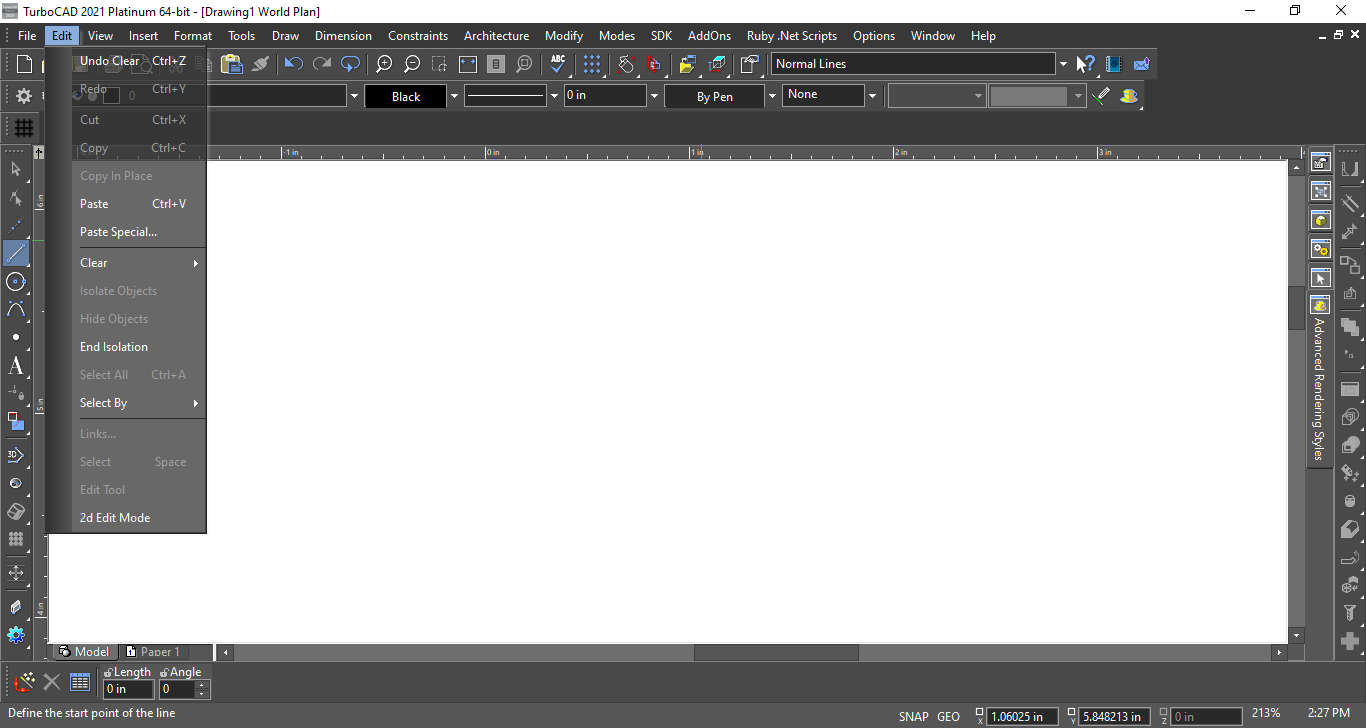Expand the Clear submenu
Image resolution: width=1366 pixels, height=728 pixels.
tap(140, 263)
